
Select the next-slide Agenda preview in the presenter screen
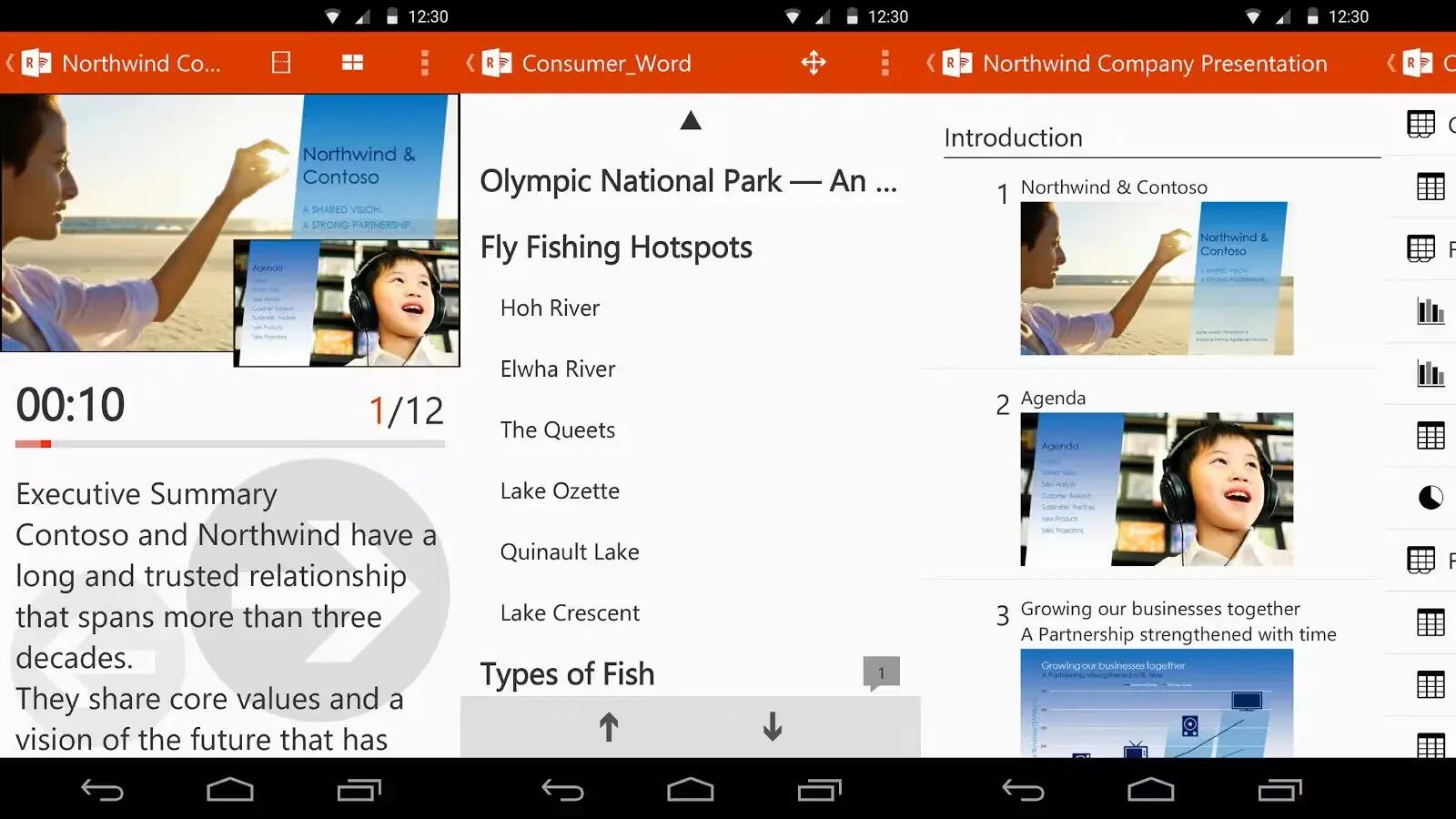346,303
